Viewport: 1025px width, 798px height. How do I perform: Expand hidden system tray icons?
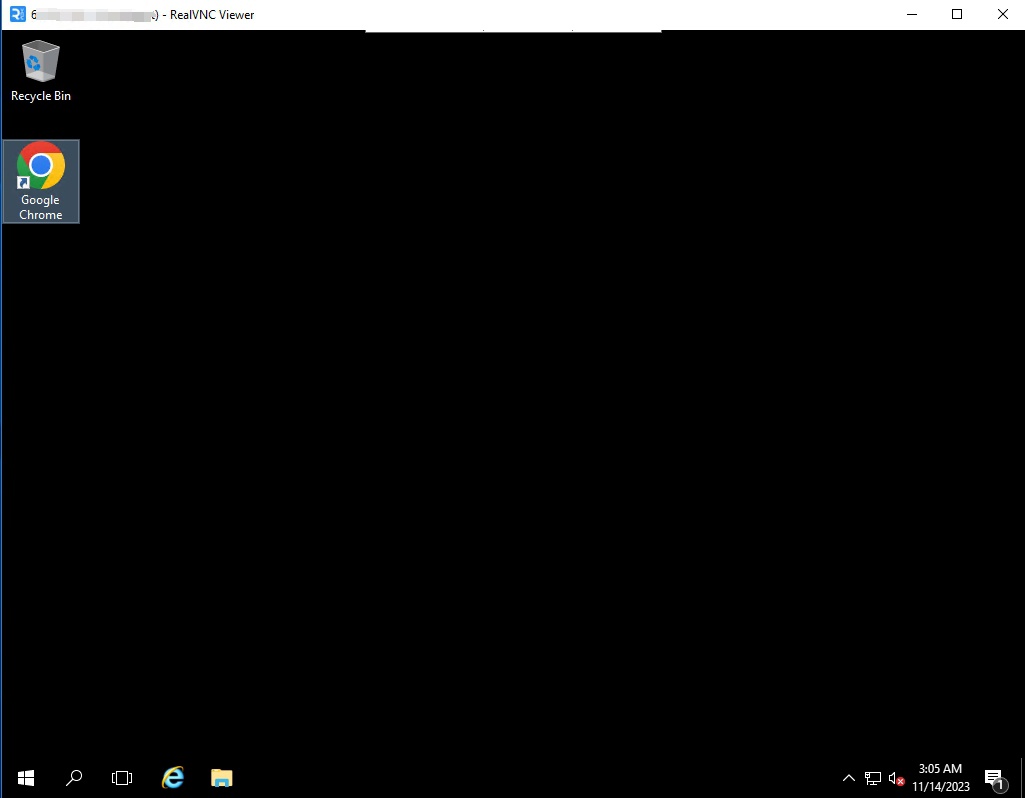click(x=848, y=777)
